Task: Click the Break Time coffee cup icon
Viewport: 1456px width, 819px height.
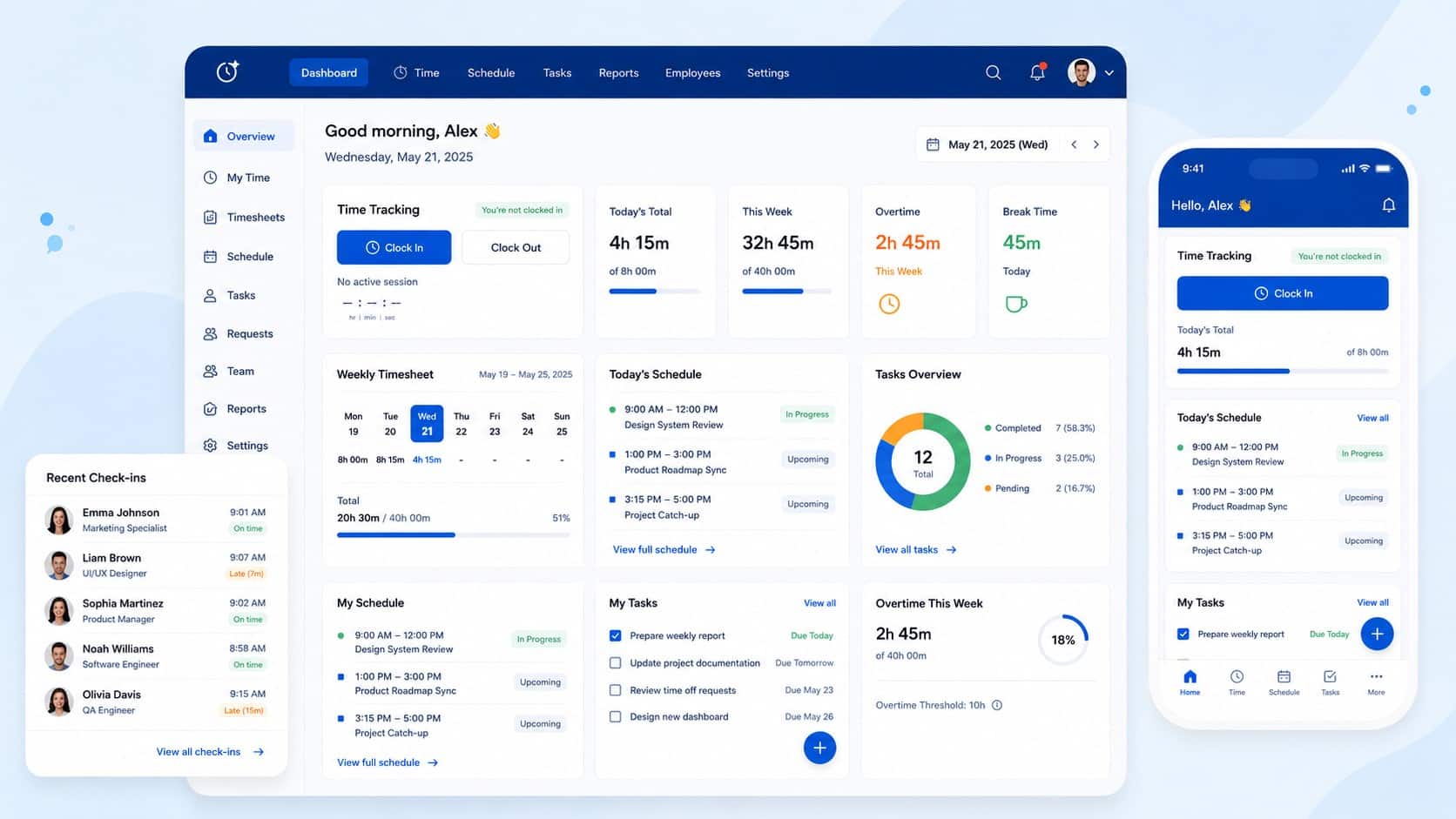Action: [1015, 304]
